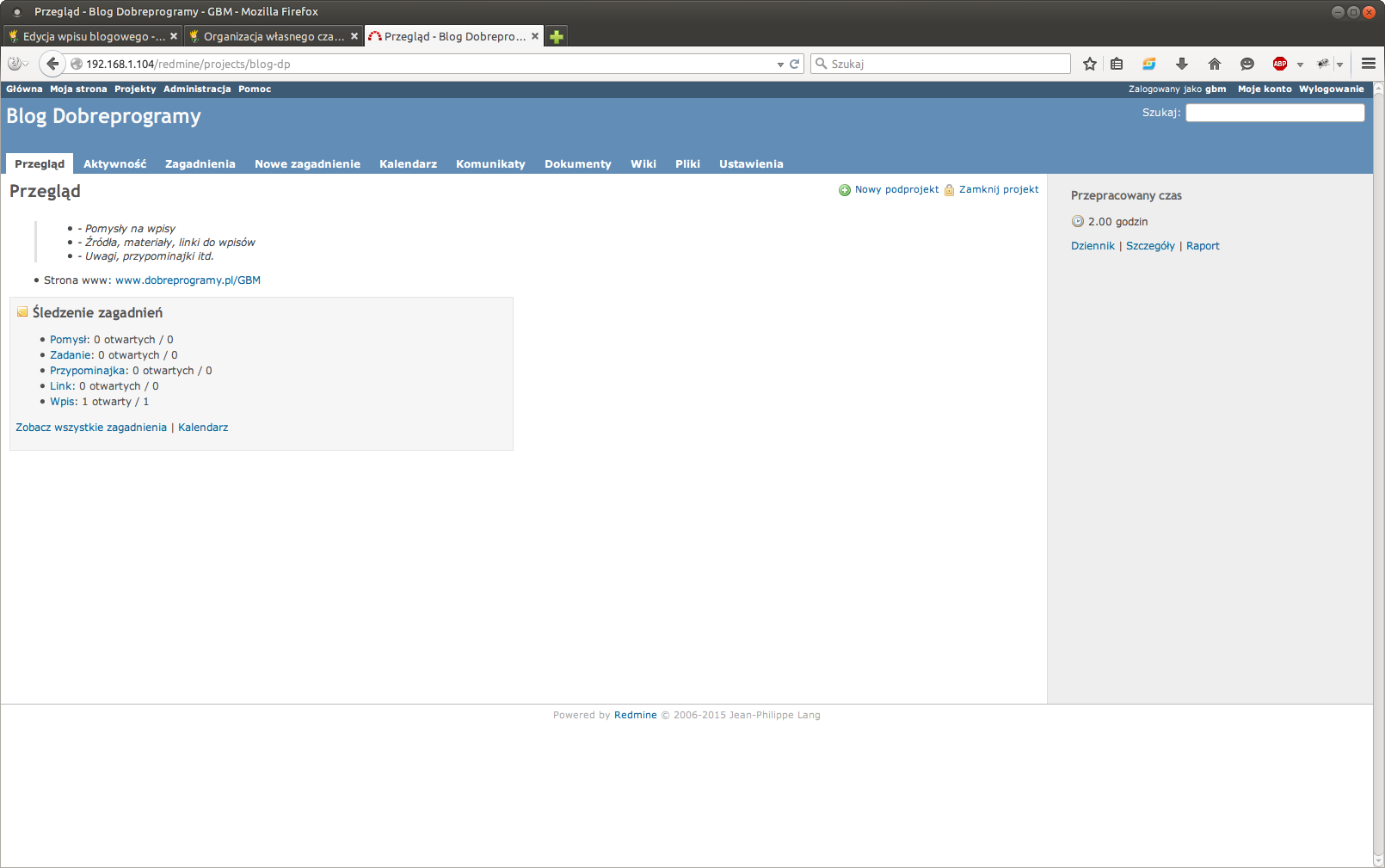
Task: Open the Redmine footer link
Action: tap(635, 715)
